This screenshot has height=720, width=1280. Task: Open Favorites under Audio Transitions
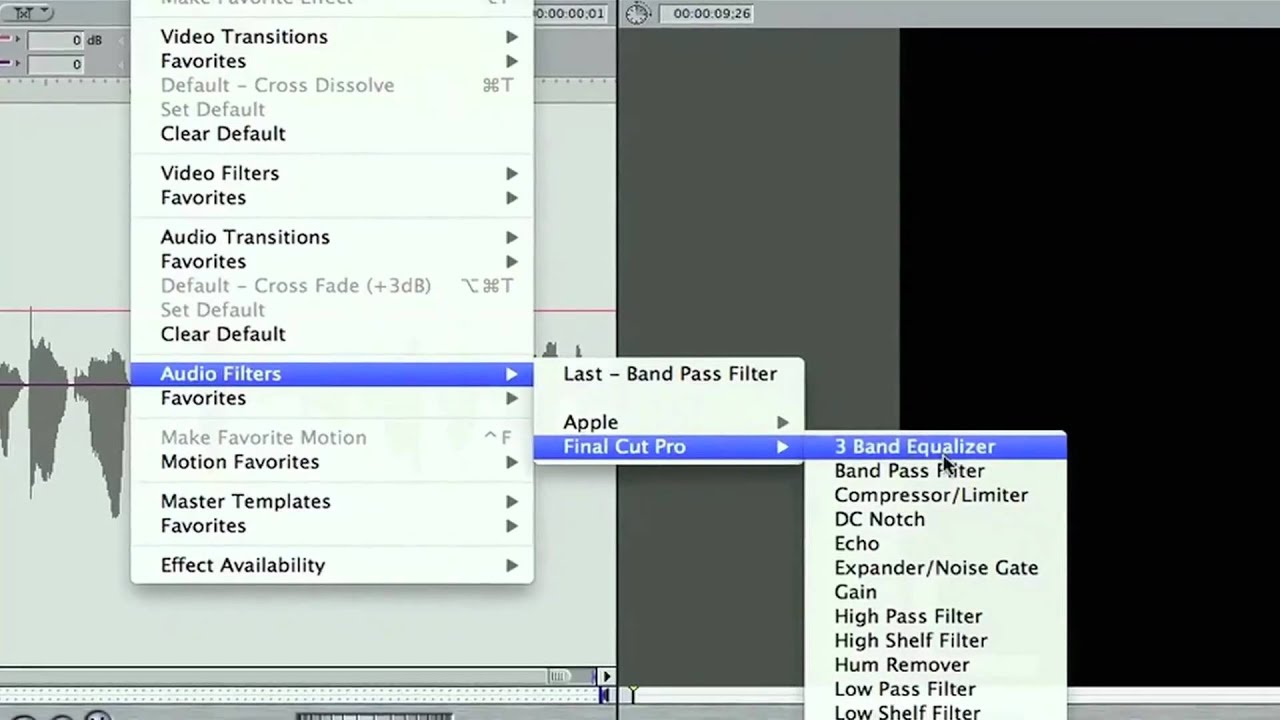tap(332, 262)
